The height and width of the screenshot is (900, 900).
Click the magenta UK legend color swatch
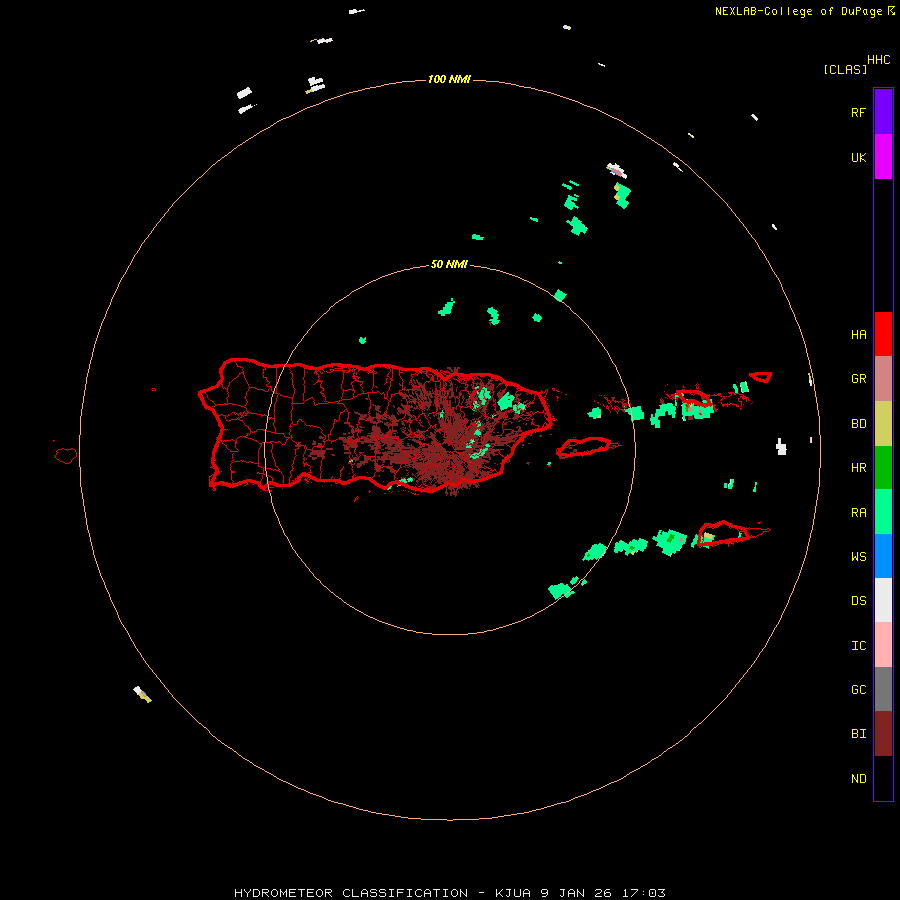point(883,157)
